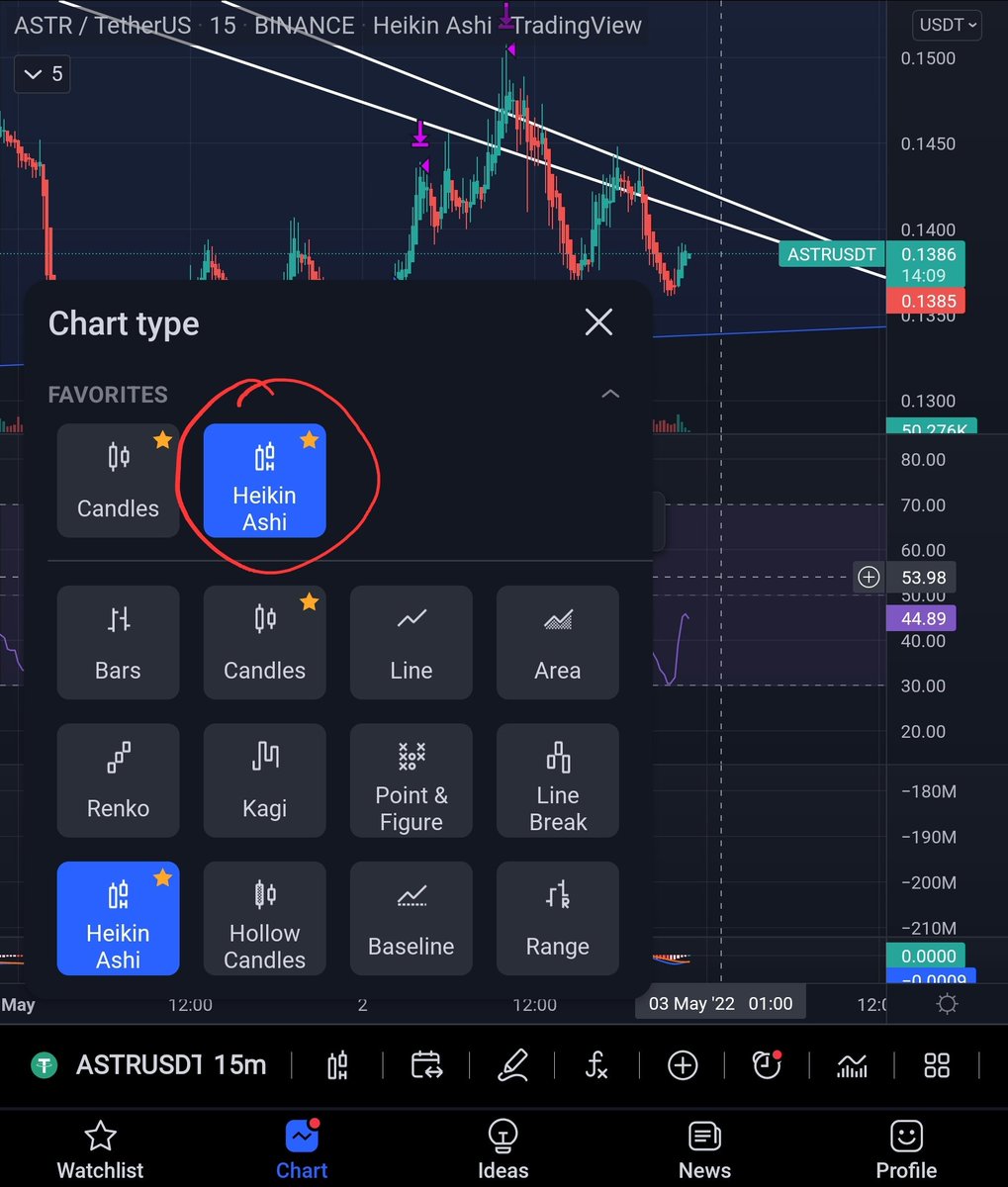Choose the Baseline chart type

tap(411, 918)
